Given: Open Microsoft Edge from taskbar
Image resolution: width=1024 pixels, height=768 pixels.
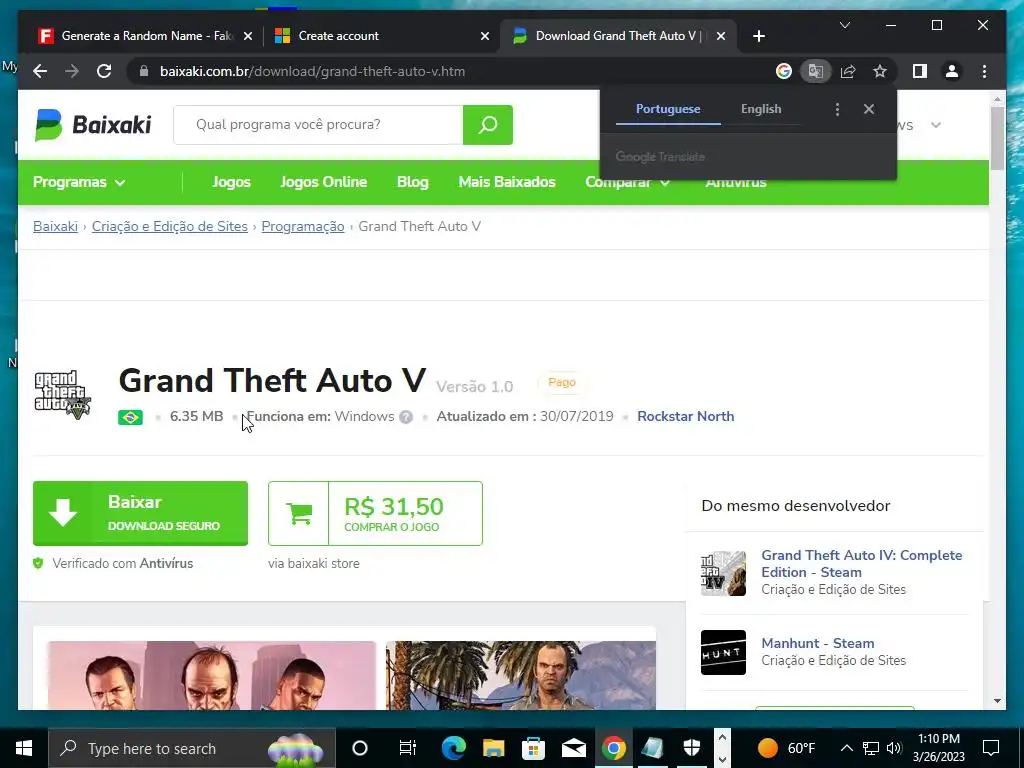Looking at the screenshot, I should 453,748.
